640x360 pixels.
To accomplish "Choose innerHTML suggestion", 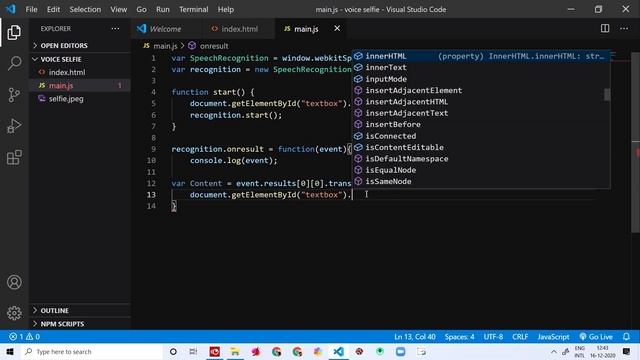I will (481, 56).
